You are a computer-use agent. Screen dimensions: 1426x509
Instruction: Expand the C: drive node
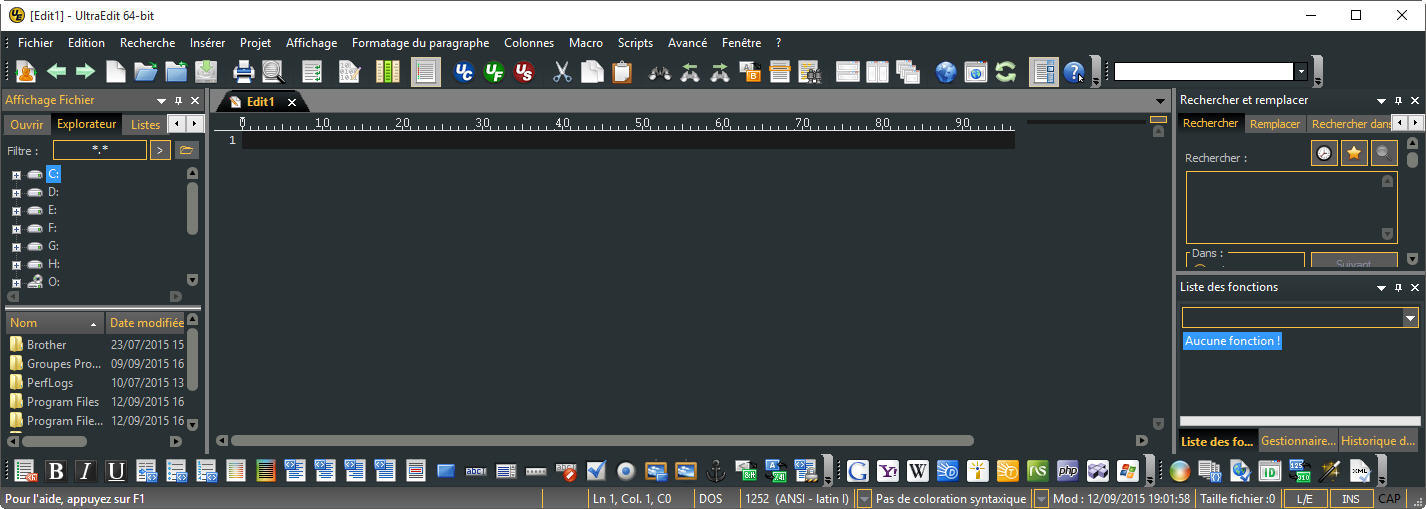point(16,175)
